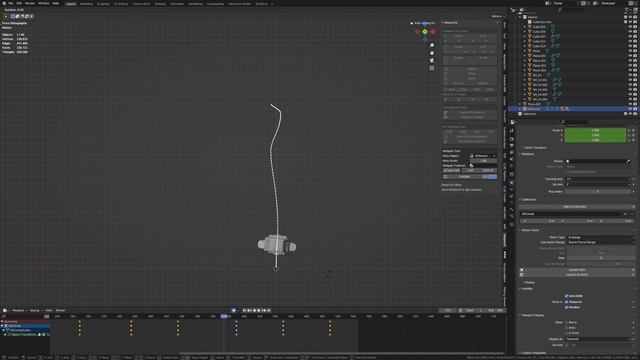Click the viewport zoom magnifier icon
This screenshot has height=360, width=640.
tap(432, 45)
